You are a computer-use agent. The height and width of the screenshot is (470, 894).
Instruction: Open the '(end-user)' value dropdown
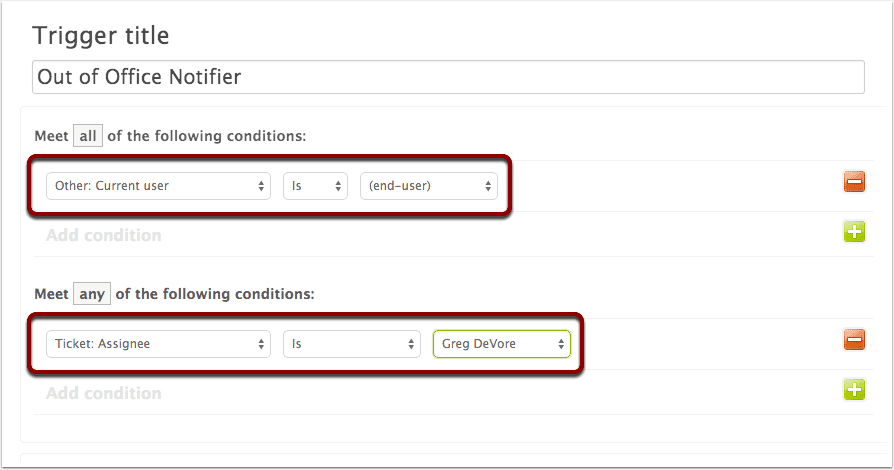(429, 186)
